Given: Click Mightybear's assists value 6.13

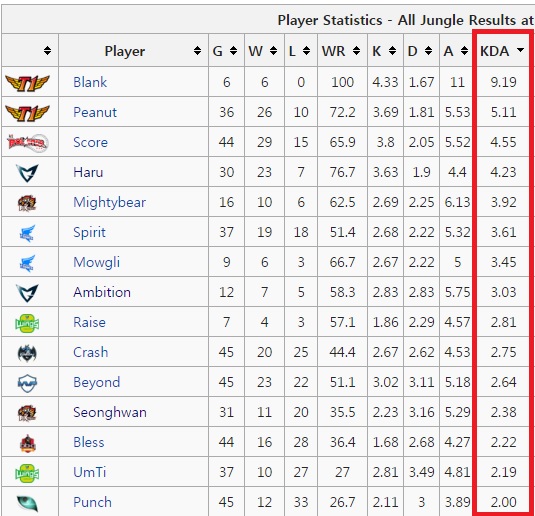Looking at the screenshot, I should click(x=457, y=202).
